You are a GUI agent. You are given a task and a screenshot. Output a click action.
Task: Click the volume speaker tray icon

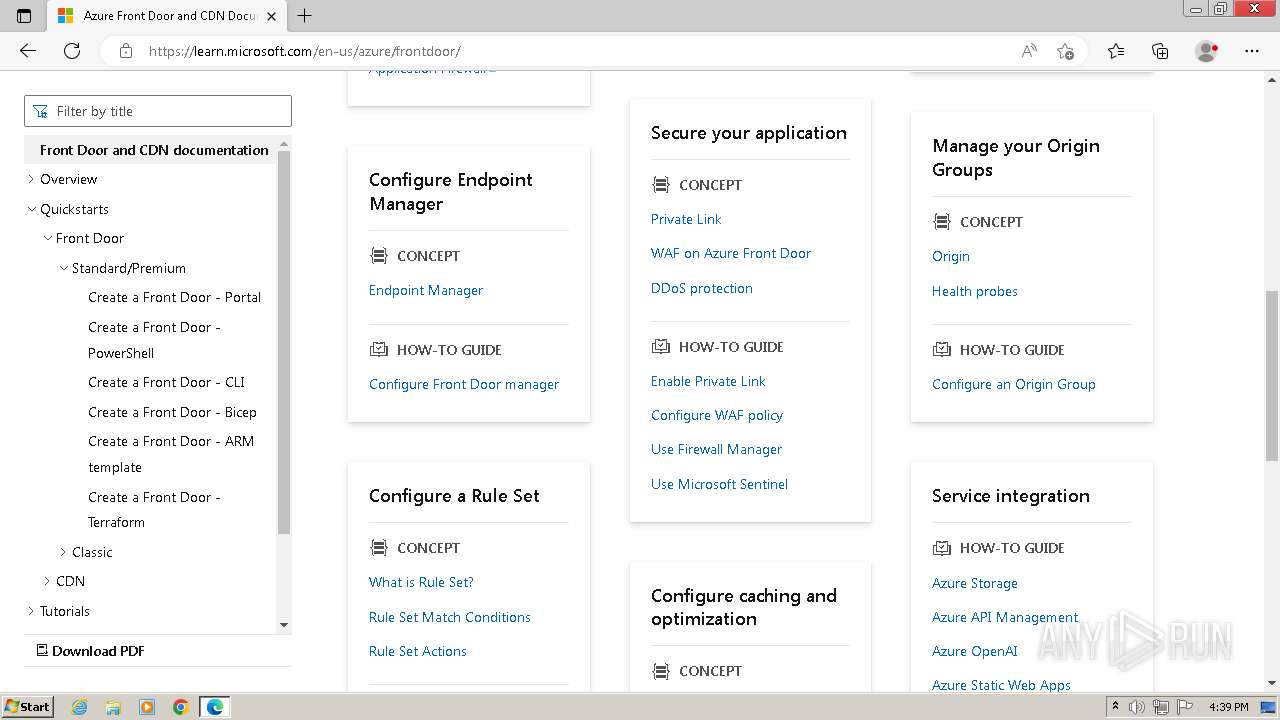pos(1137,707)
